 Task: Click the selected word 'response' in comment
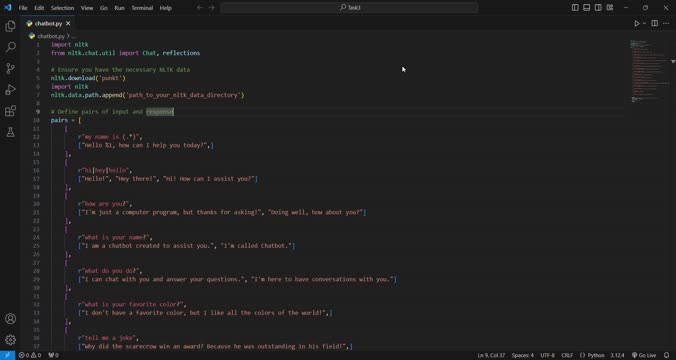tap(160, 112)
